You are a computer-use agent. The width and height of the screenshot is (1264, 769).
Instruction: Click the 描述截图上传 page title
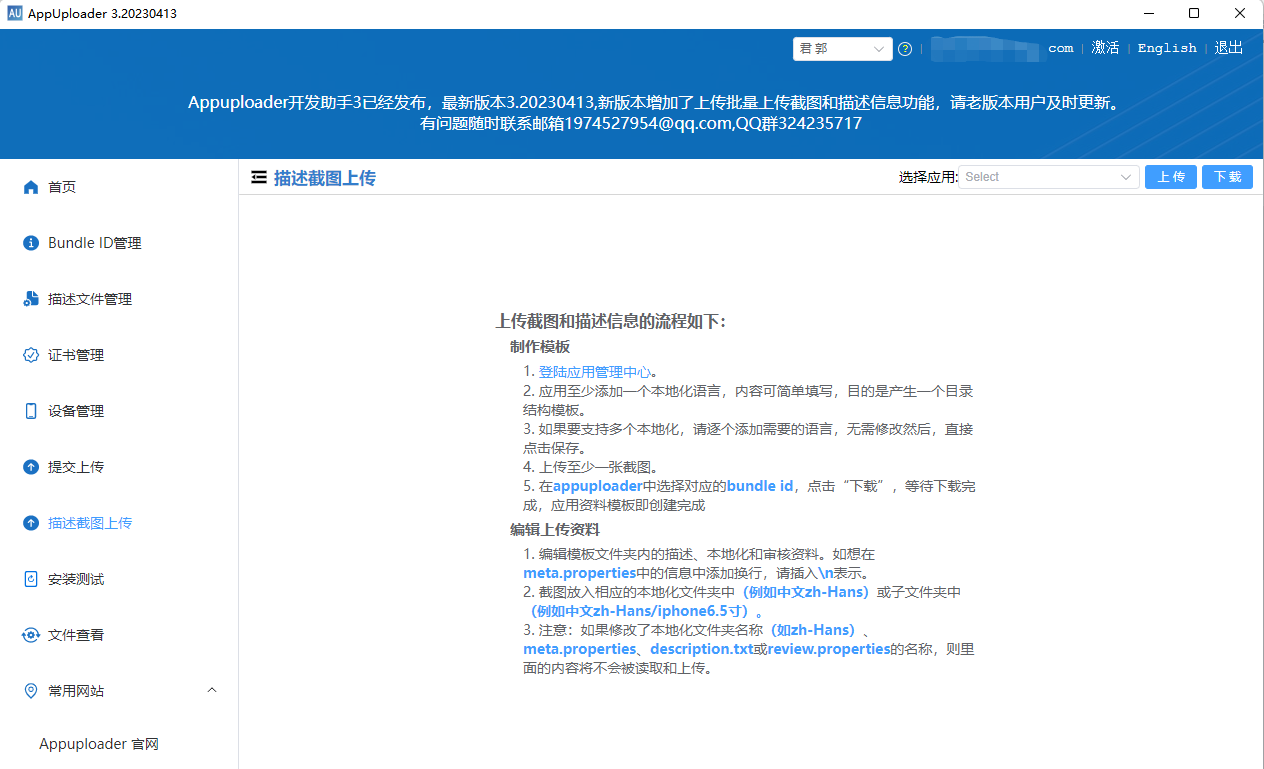325,178
